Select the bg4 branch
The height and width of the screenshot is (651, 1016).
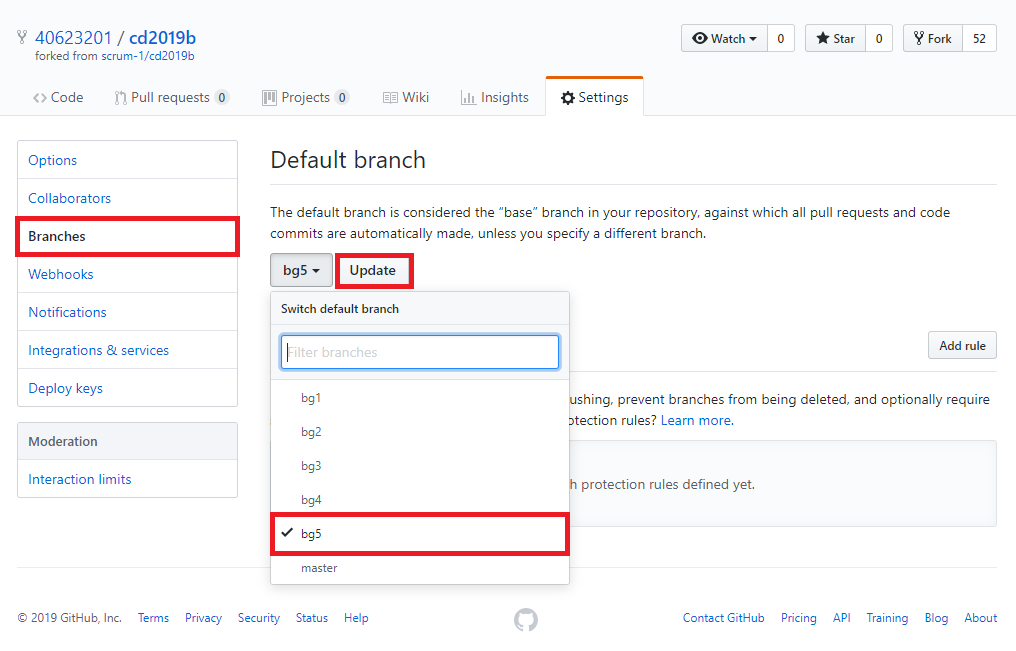click(420, 499)
